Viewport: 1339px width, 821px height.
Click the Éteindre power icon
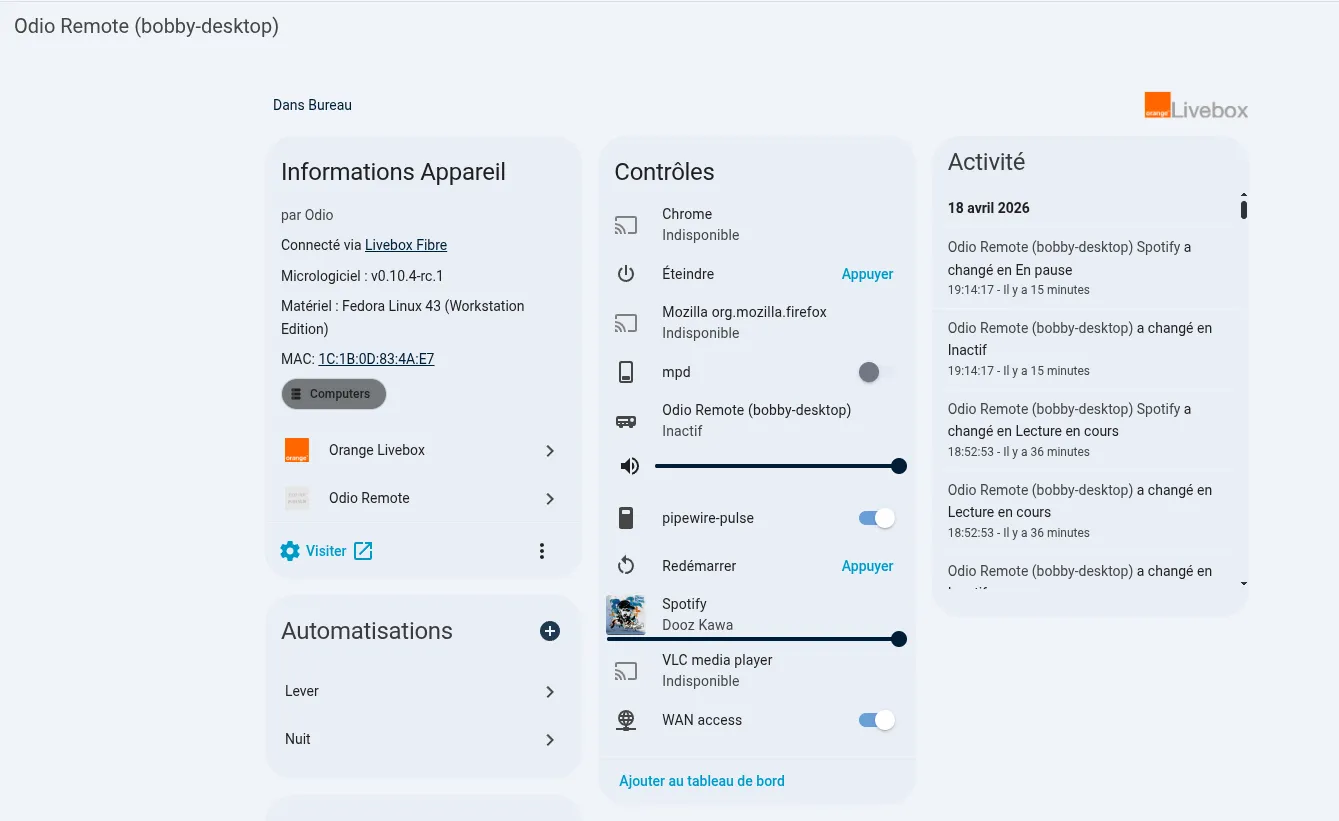626,274
